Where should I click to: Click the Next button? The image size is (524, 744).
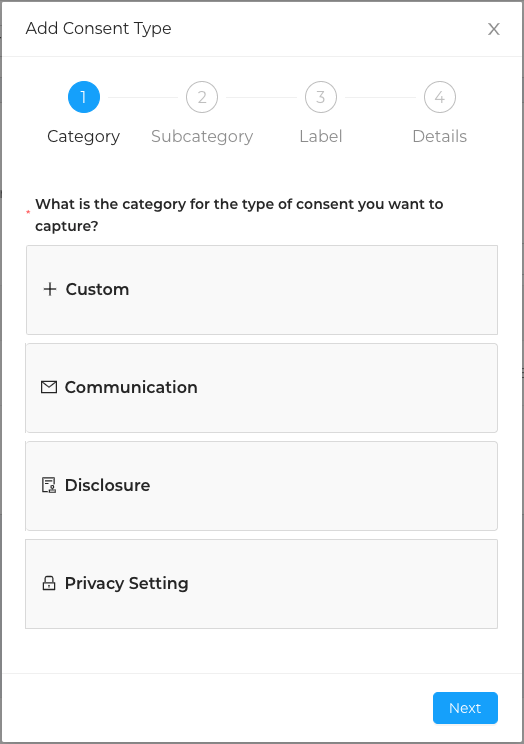point(465,708)
